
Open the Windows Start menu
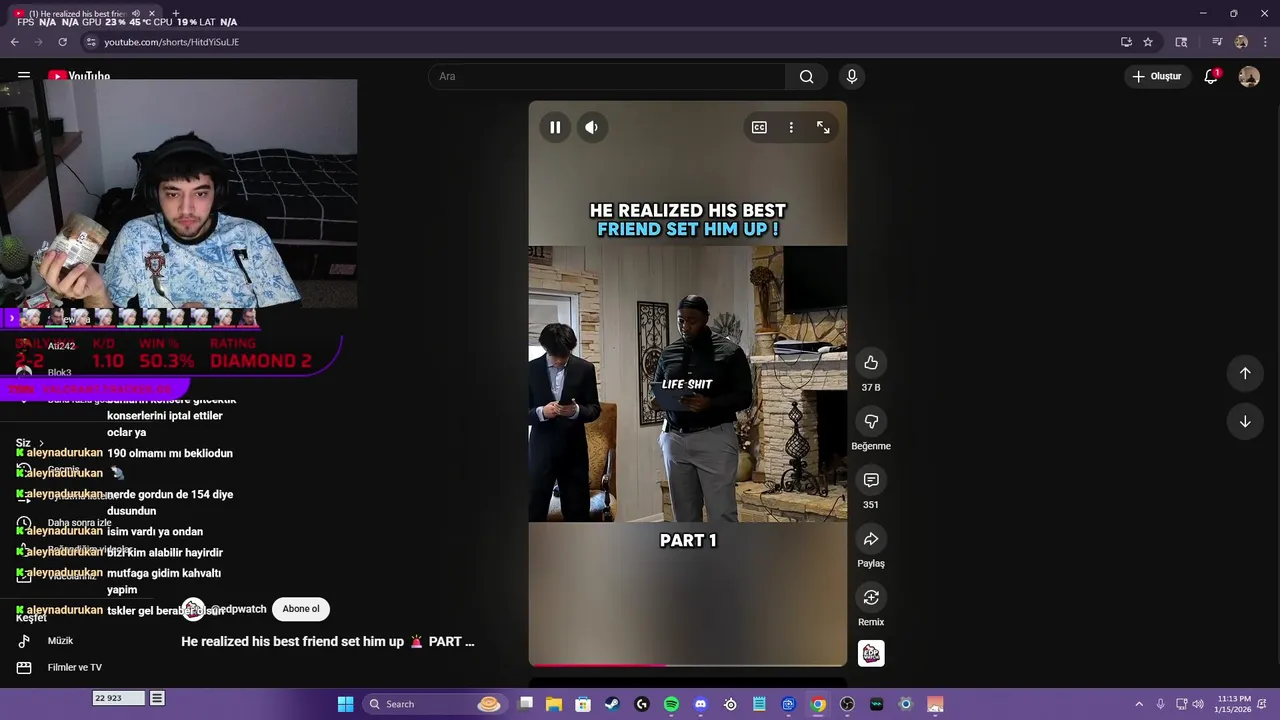[x=345, y=704]
